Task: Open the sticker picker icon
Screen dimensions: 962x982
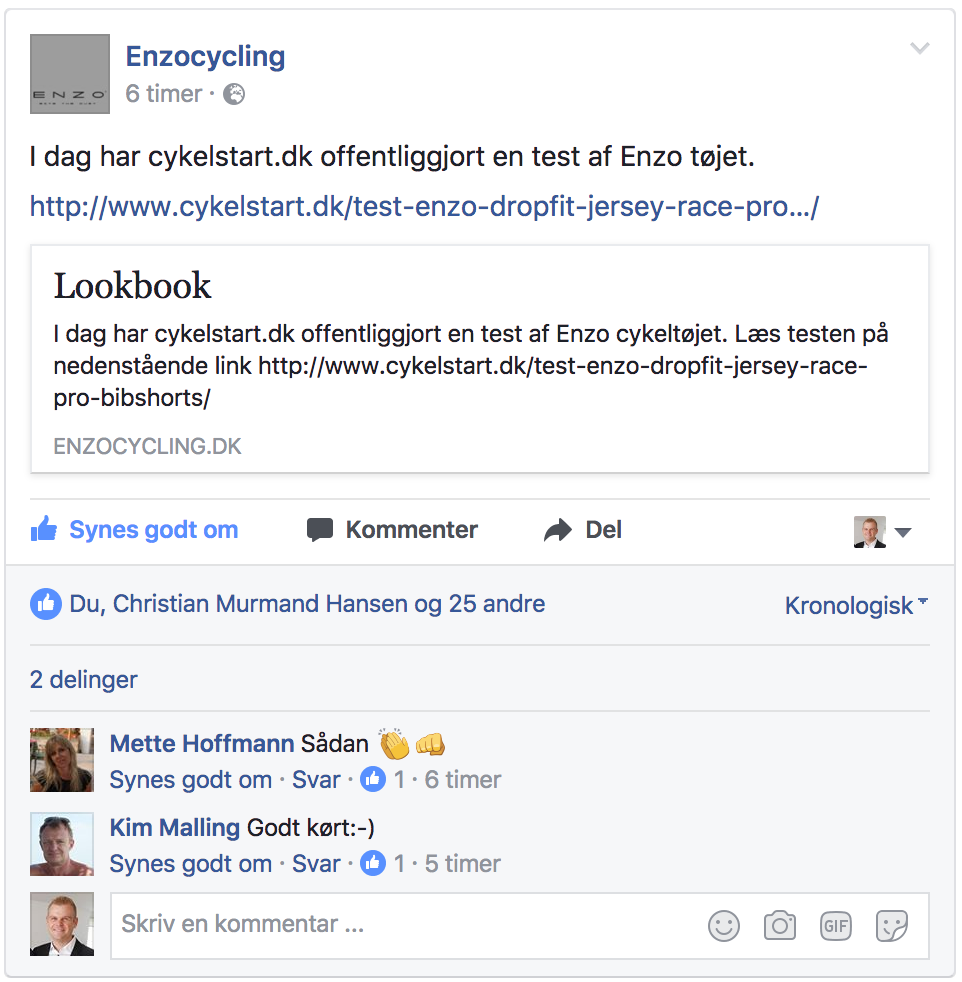Action: [891, 926]
